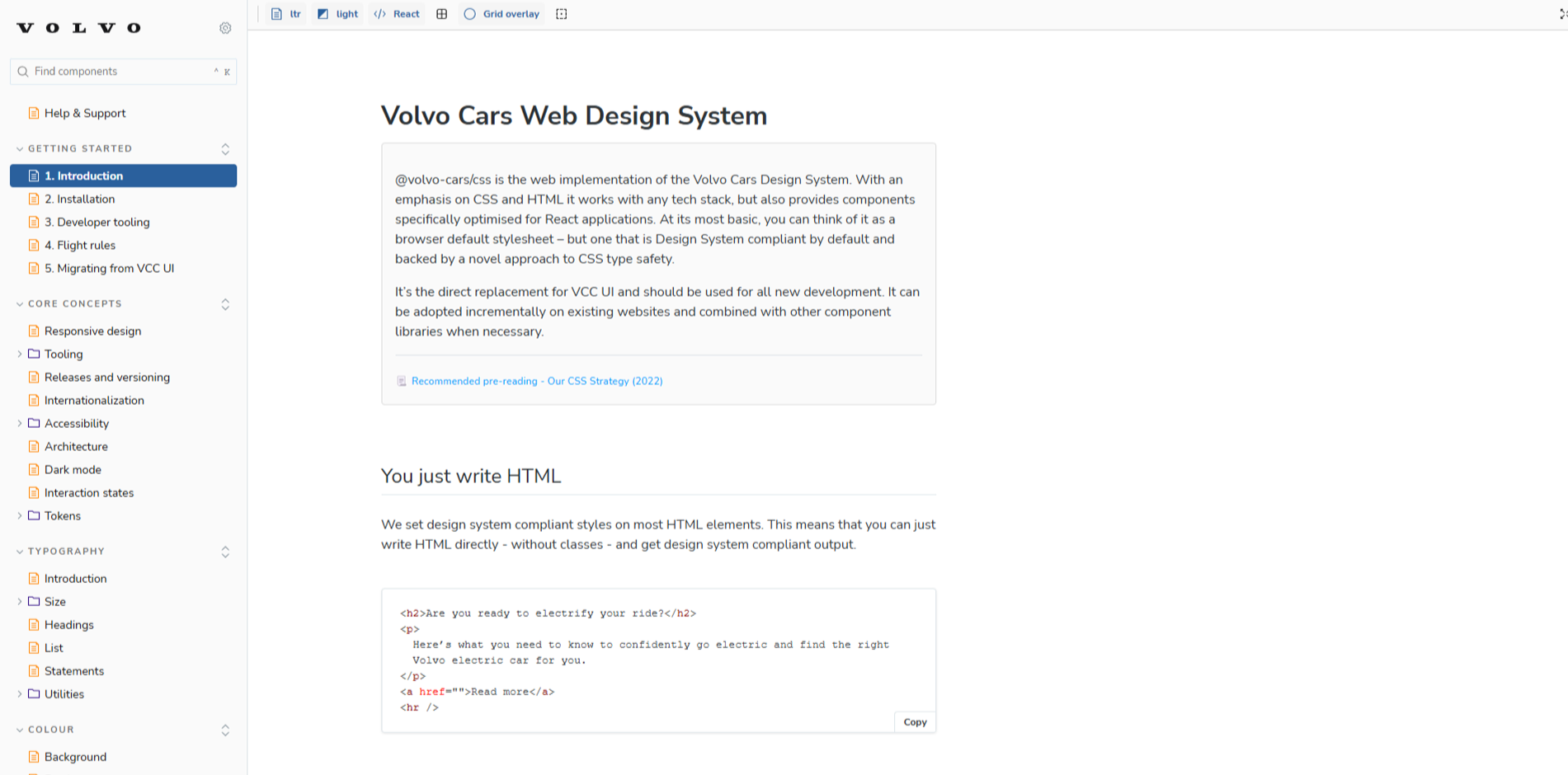Click the Core Concepts expand-all arrows icon
1568x775 pixels.
pos(225,304)
